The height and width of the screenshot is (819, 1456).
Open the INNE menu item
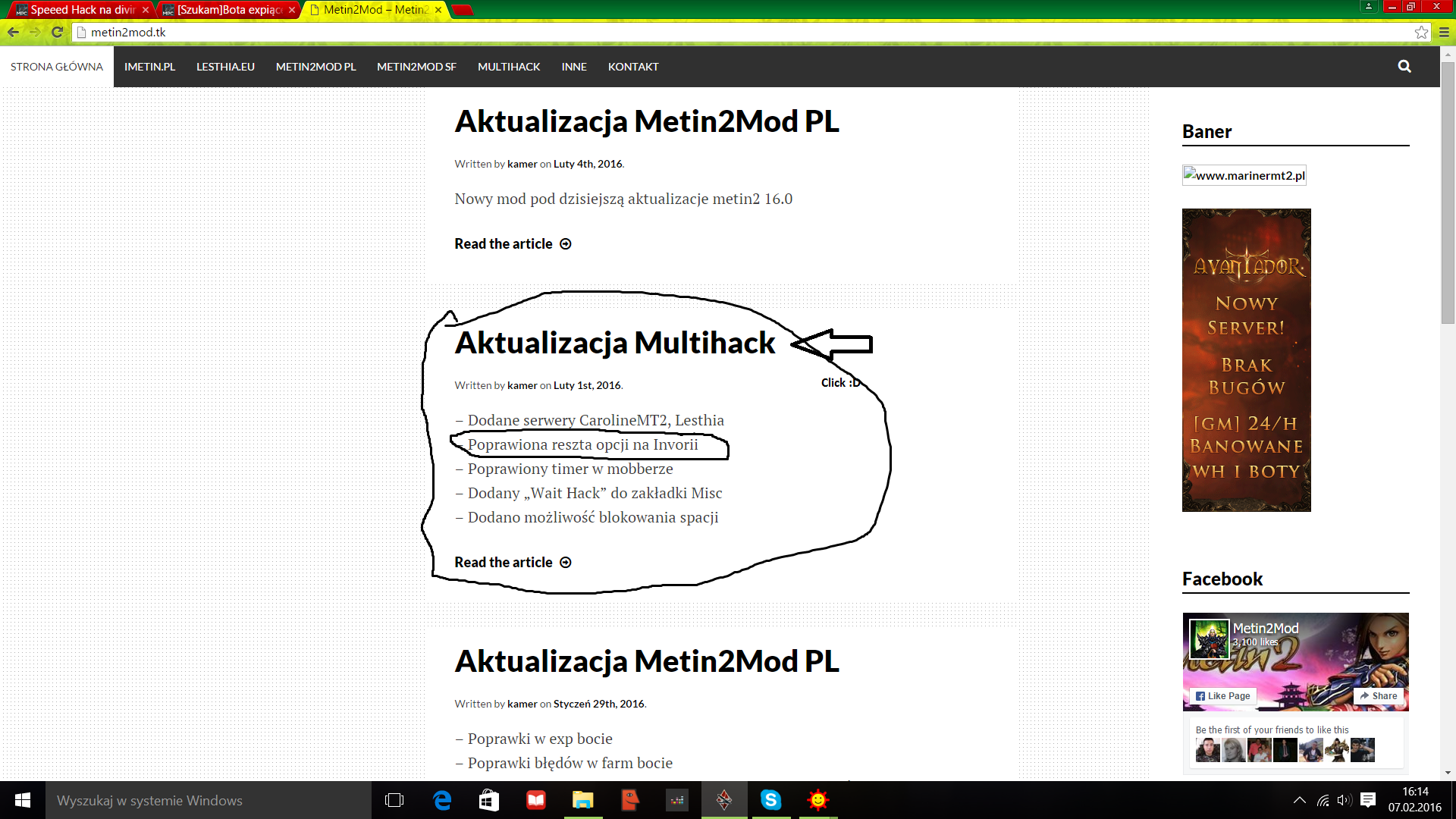(574, 67)
